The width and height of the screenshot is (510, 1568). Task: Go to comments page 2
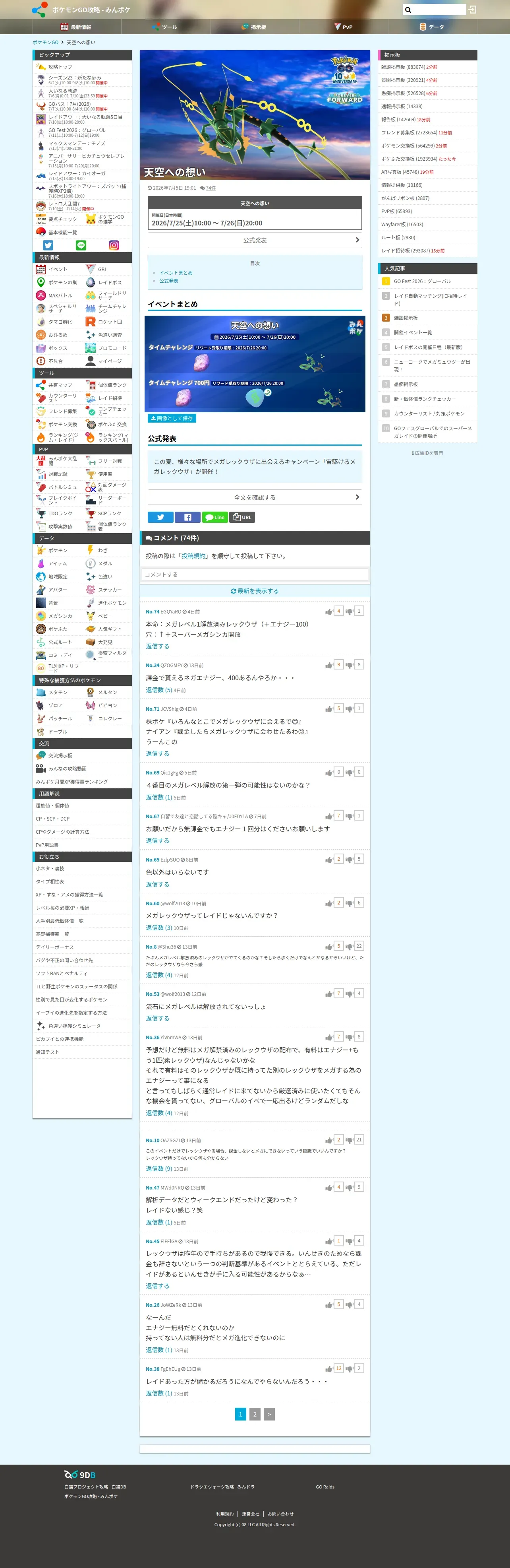(255, 1415)
